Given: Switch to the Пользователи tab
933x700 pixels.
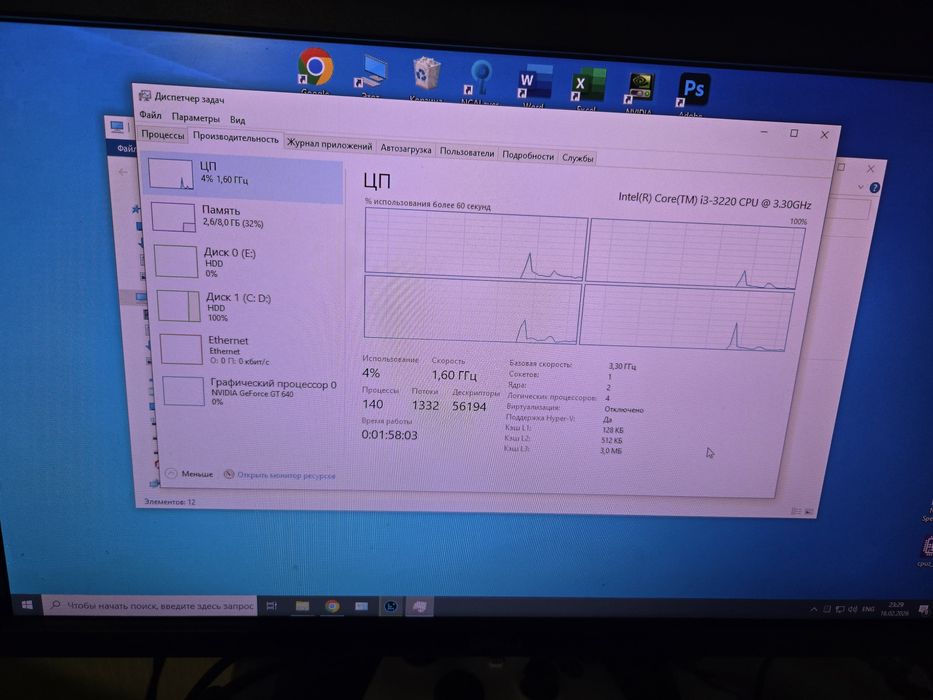Looking at the screenshot, I should pyautogui.click(x=466, y=152).
